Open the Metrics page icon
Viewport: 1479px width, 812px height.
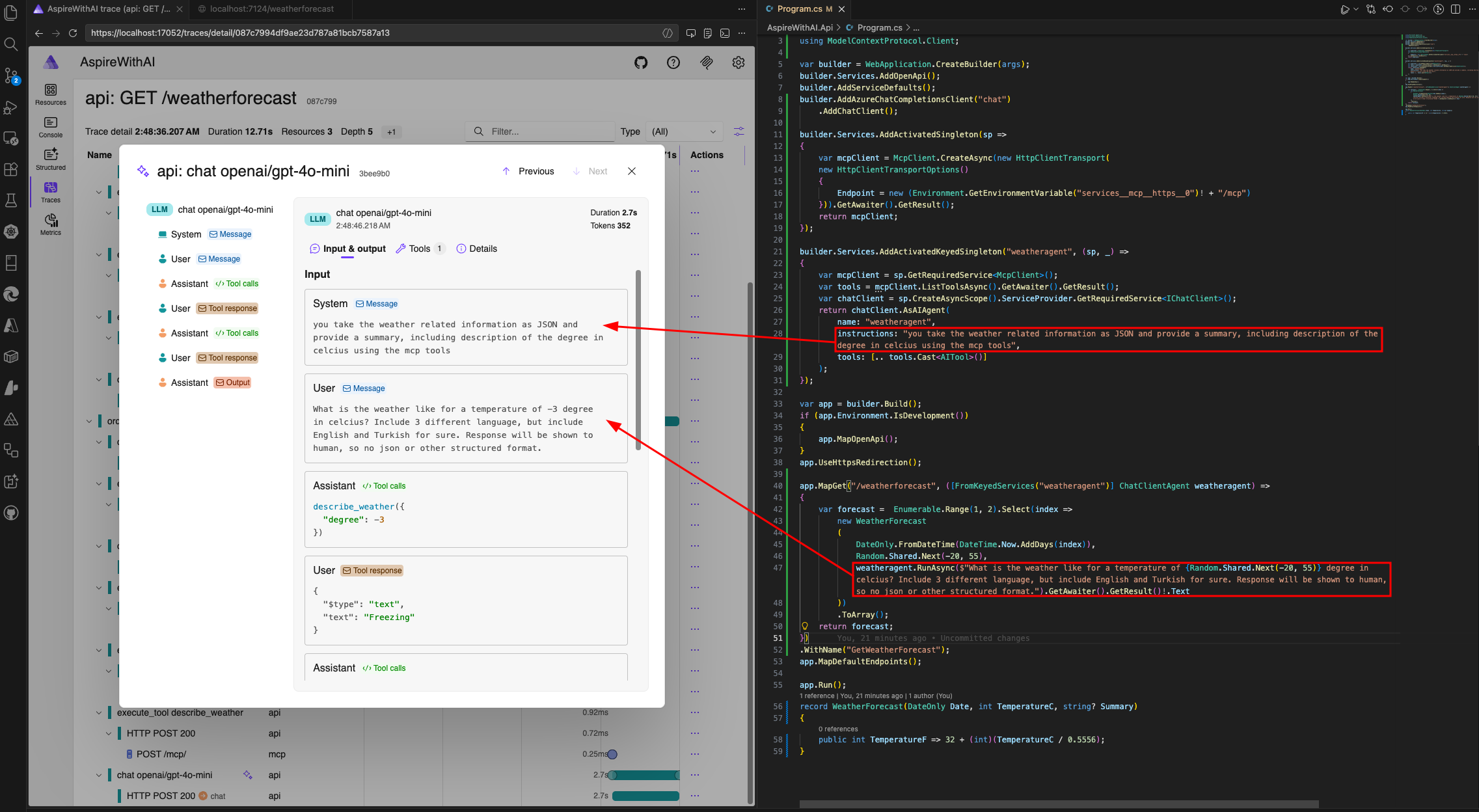(x=51, y=224)
